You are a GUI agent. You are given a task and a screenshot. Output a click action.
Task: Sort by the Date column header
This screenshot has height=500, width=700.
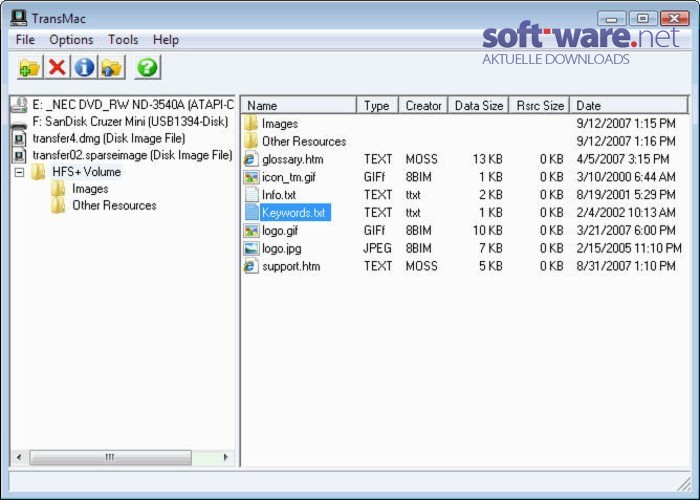coord(629,105)
